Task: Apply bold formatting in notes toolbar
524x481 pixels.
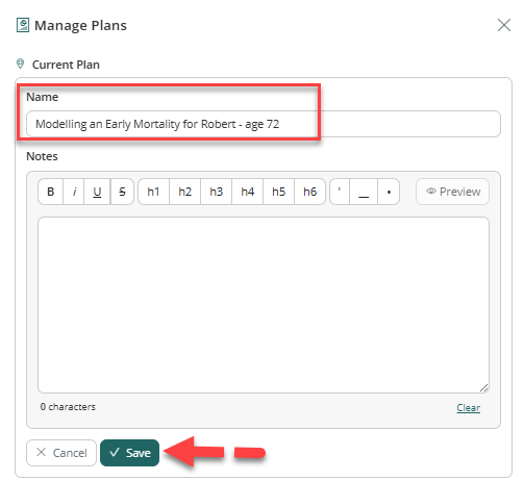Action: pos(50,192)
